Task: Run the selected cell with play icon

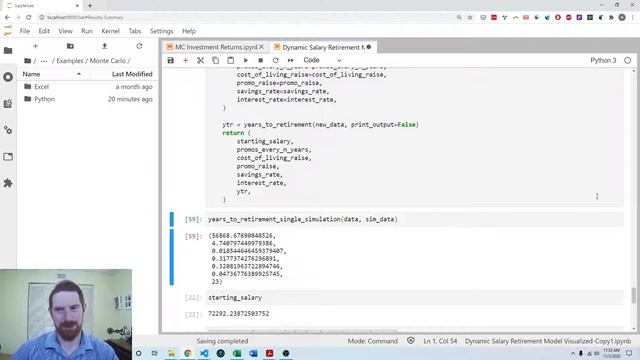Action: coord(246,60)
